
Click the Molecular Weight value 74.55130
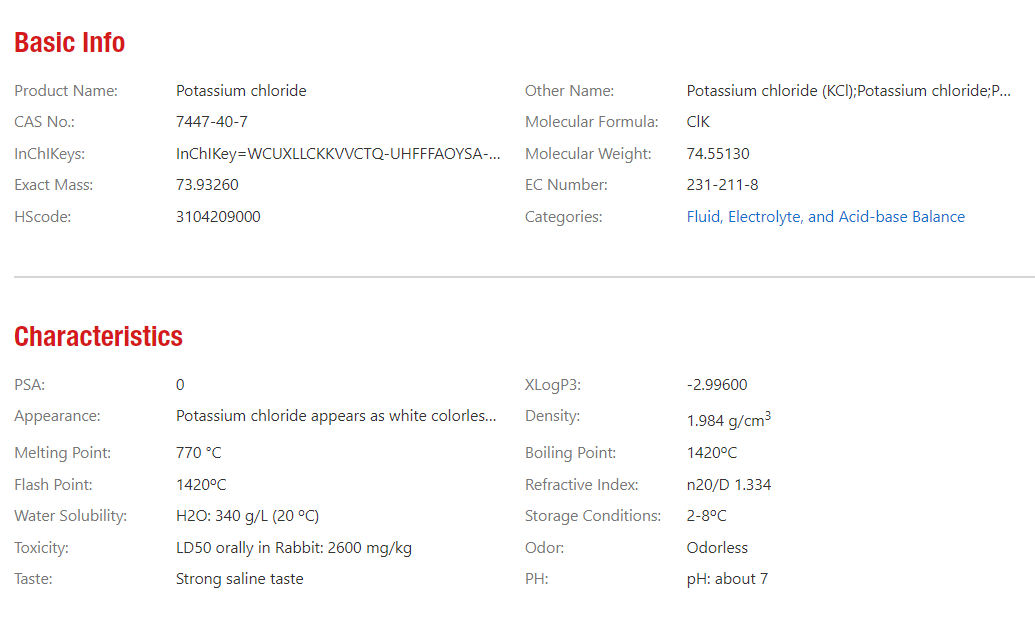click(717, 154)
